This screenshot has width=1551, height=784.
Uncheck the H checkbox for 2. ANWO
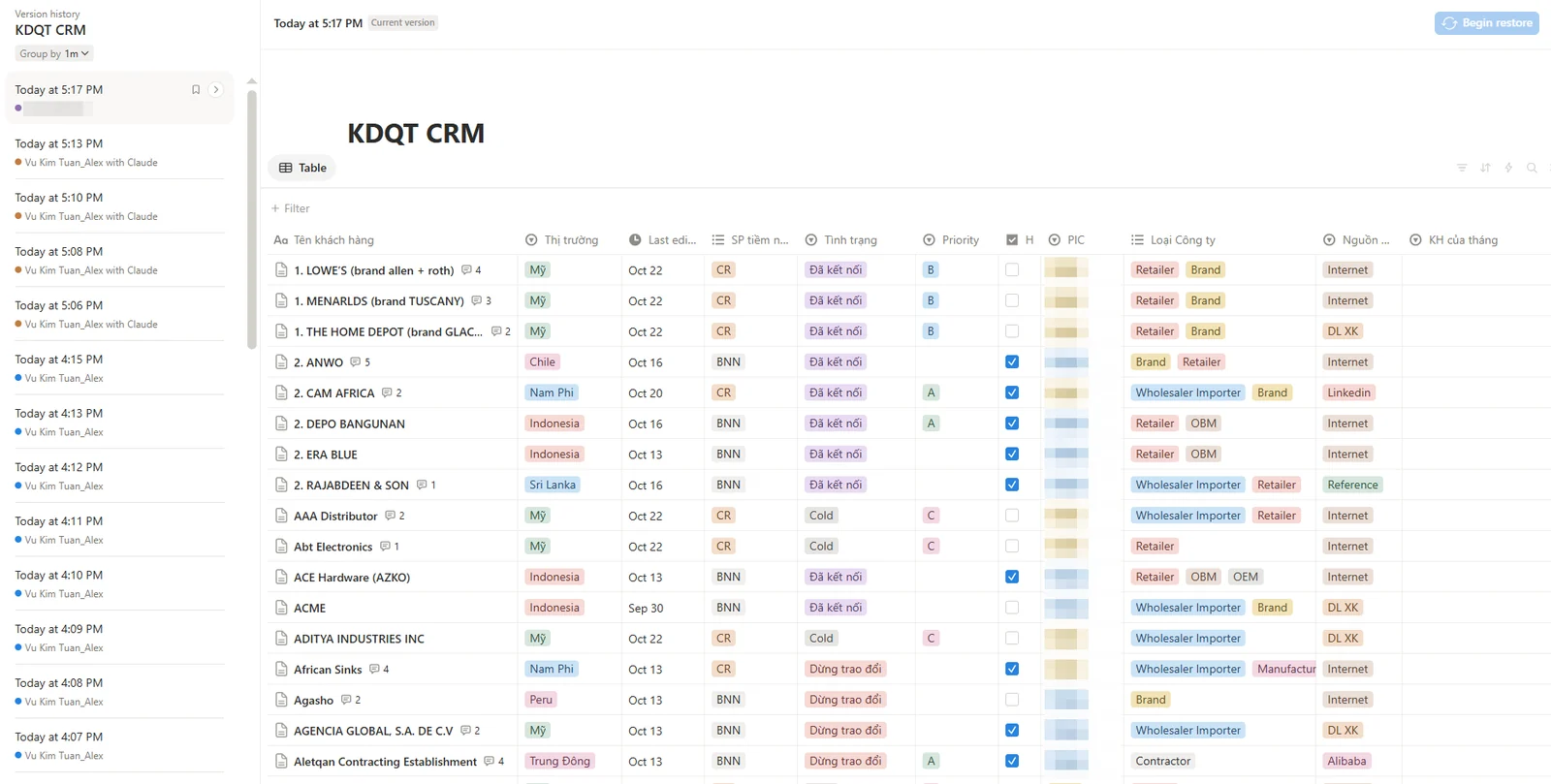point(1012,362)
